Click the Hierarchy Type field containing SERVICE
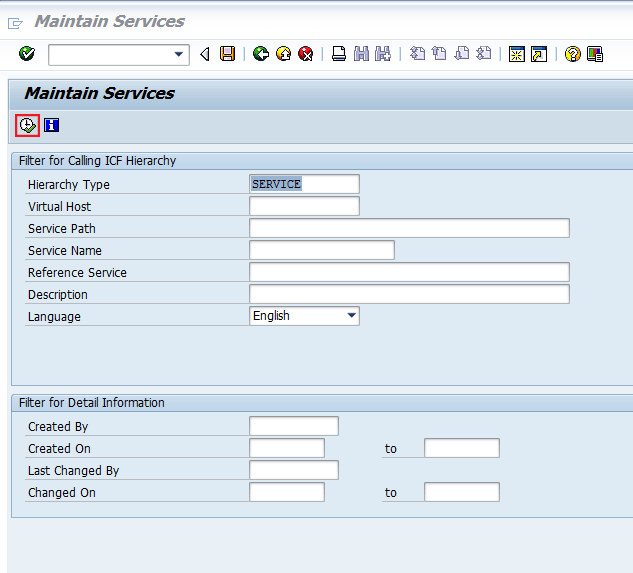 [304, 184]
